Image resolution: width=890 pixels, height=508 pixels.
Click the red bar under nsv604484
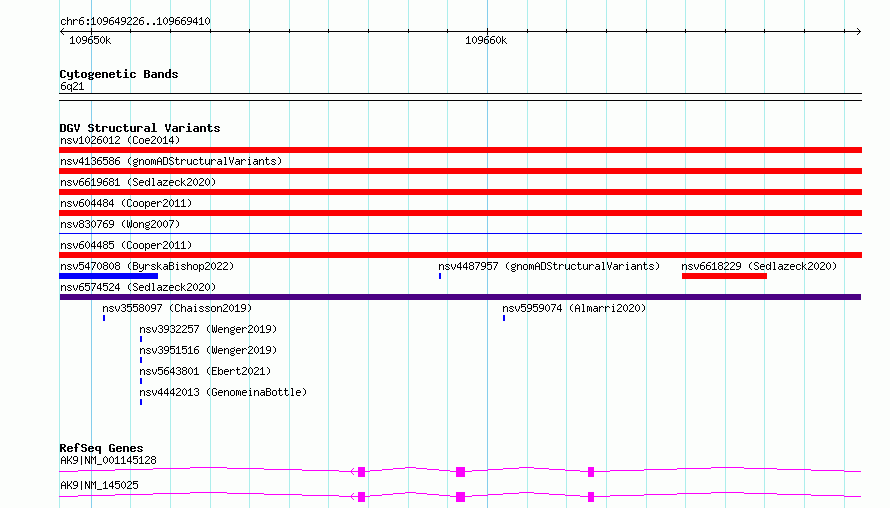coord(460,213)
